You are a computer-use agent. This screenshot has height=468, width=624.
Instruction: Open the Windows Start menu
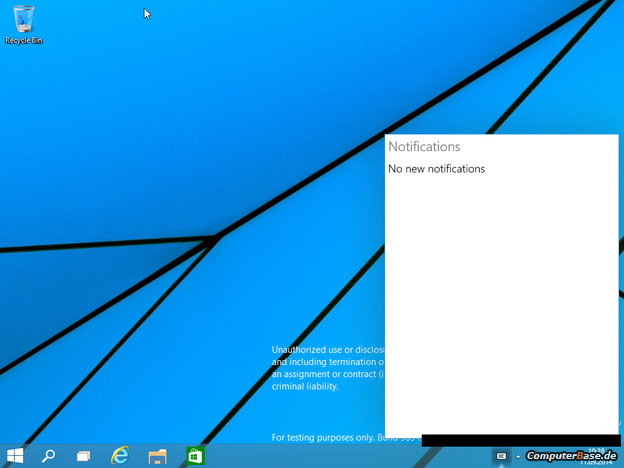(x=15, y=456)
